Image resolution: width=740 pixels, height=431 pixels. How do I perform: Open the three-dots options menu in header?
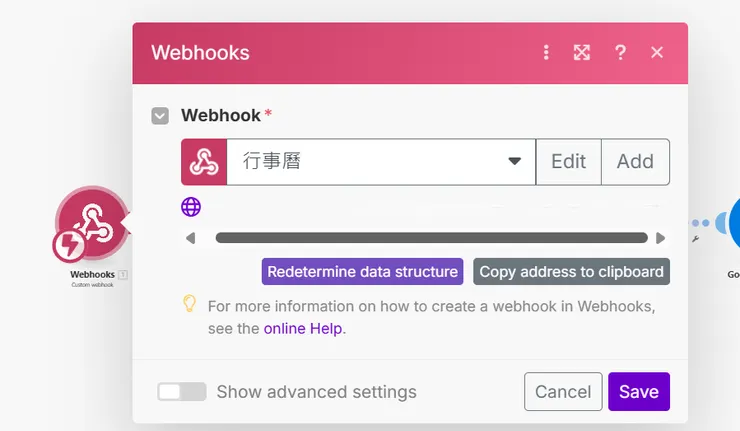point(546,52)
